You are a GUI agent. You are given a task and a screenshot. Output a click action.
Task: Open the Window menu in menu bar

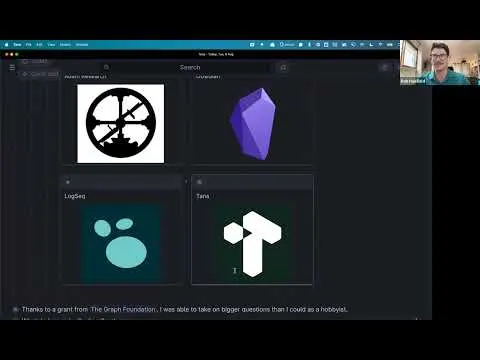[x=82, y=45]
